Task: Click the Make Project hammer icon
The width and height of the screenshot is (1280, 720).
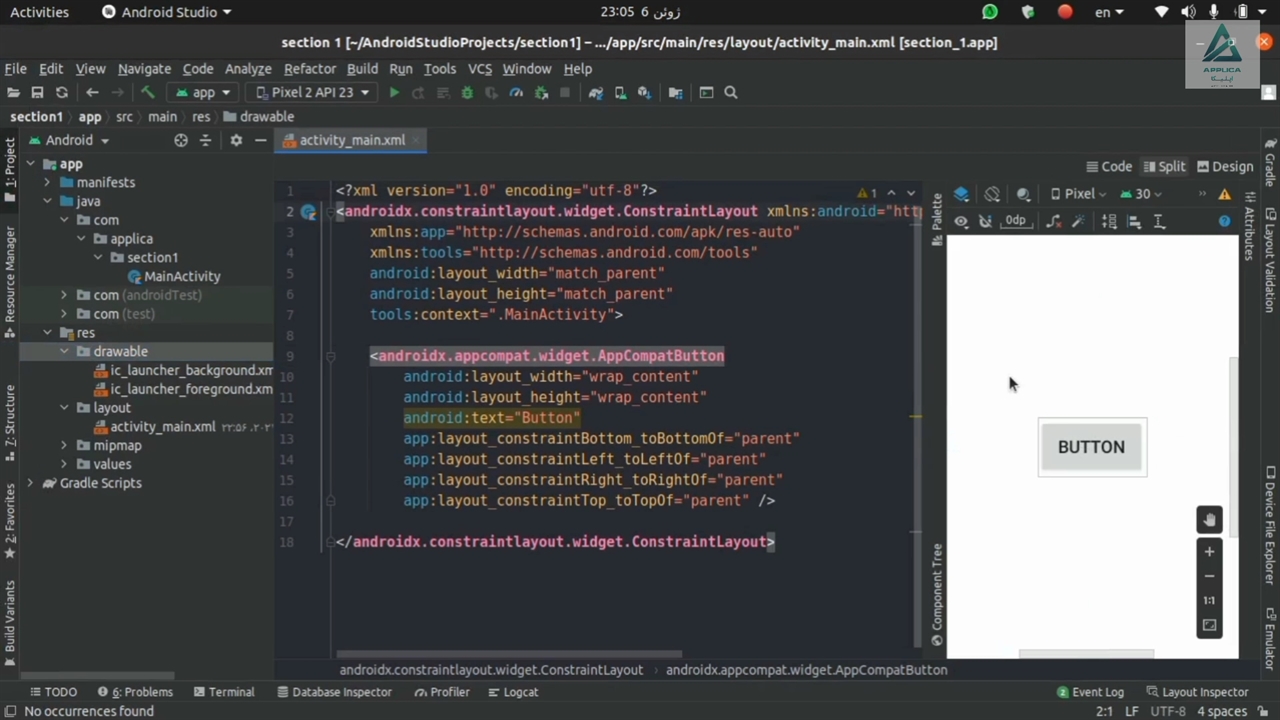Action: point(148,92)
